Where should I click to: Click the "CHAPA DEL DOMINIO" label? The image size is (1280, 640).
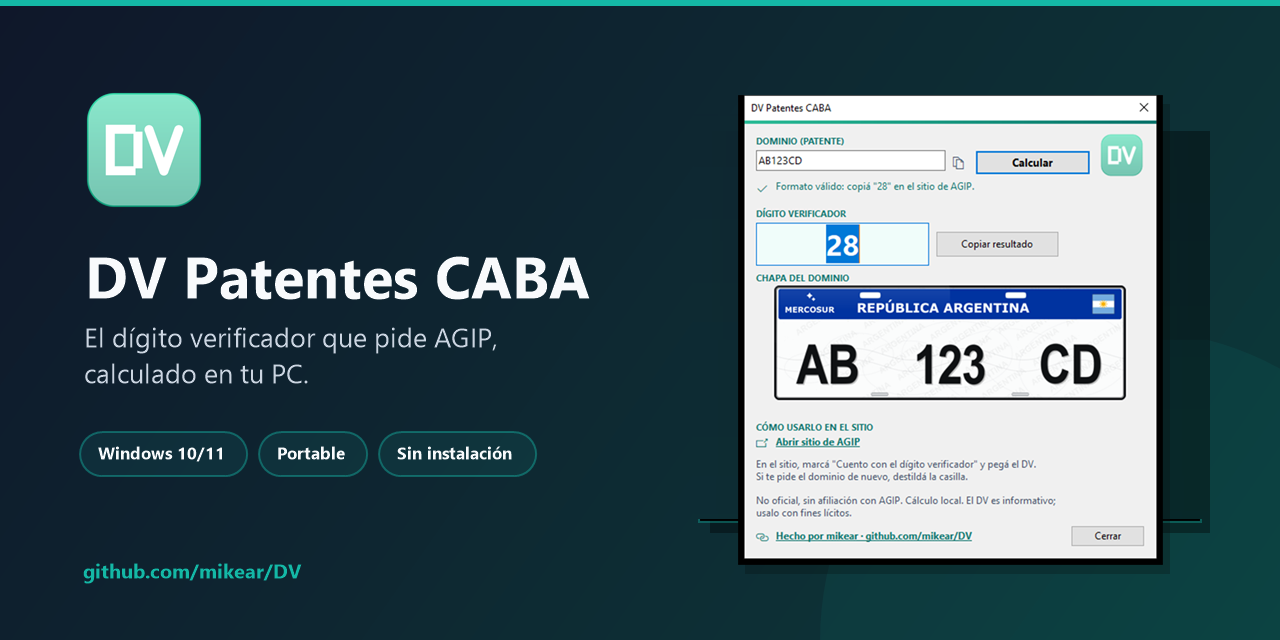coord(802,278)
